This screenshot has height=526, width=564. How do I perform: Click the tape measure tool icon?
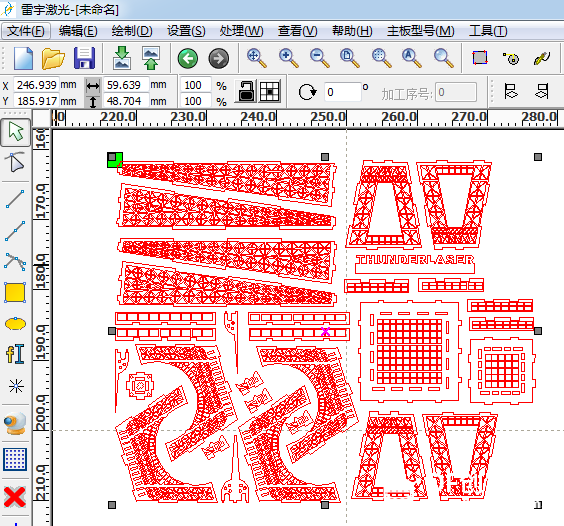[x=511, y=58]
